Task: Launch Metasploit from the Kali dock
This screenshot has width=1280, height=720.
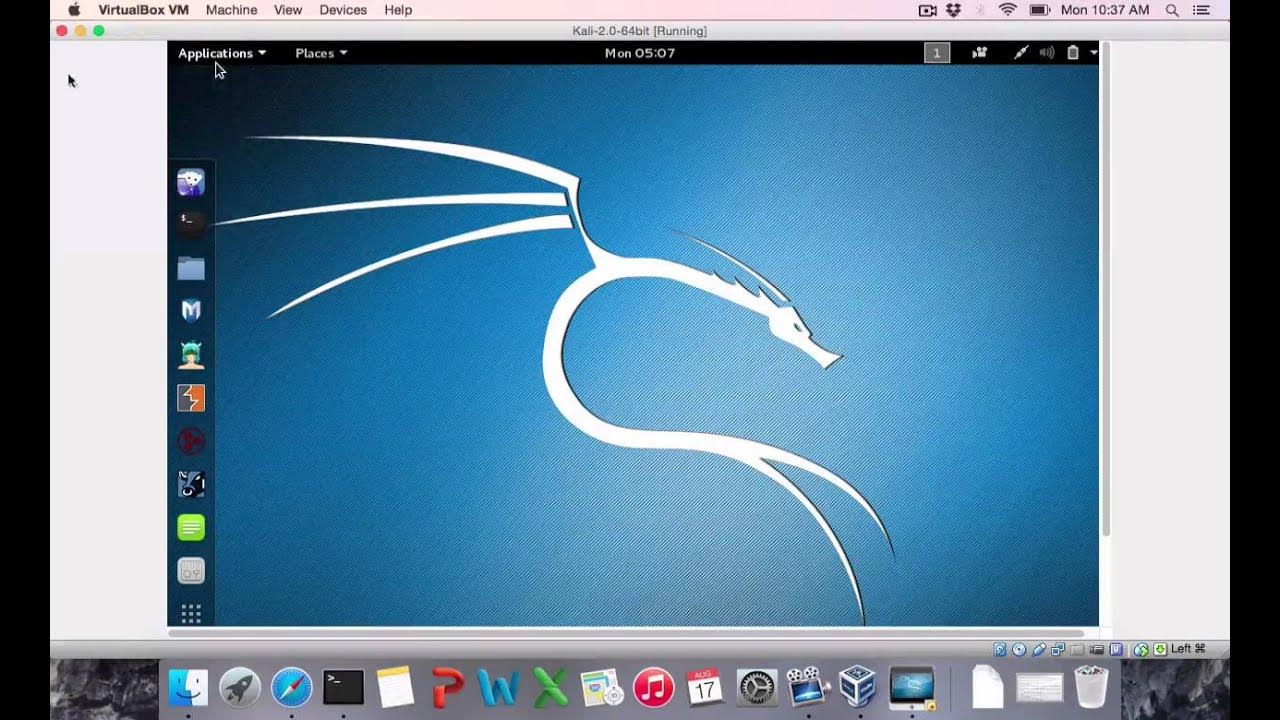Action: pos(191,311)
